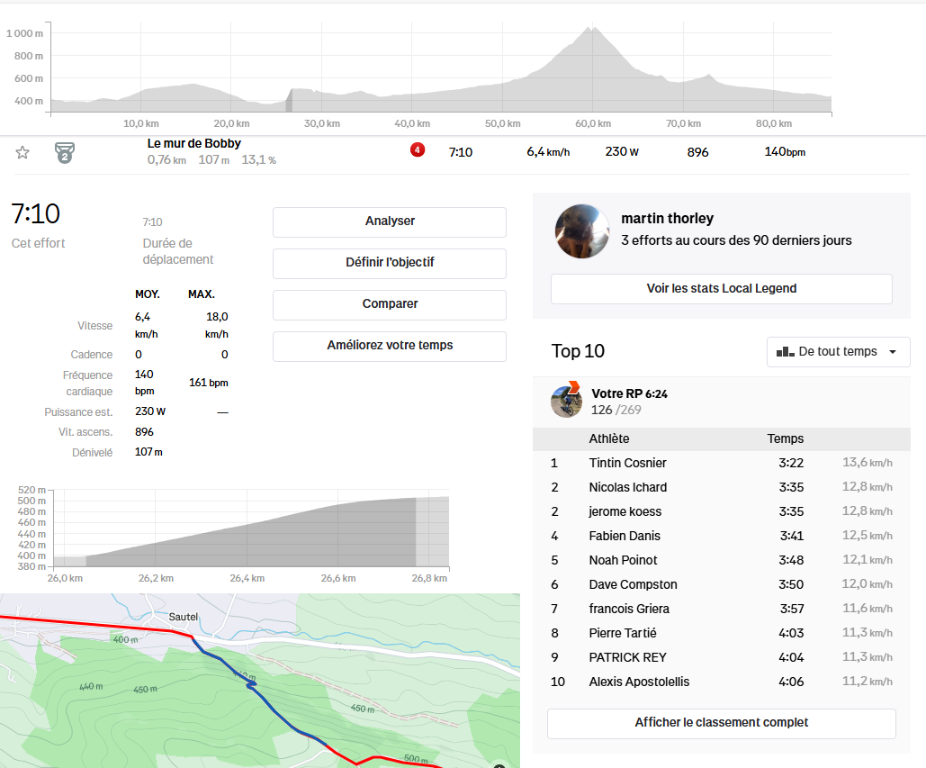Open Noah Poinot in the leaderboard
Screen dimensions: 926x768
(623, 560)
